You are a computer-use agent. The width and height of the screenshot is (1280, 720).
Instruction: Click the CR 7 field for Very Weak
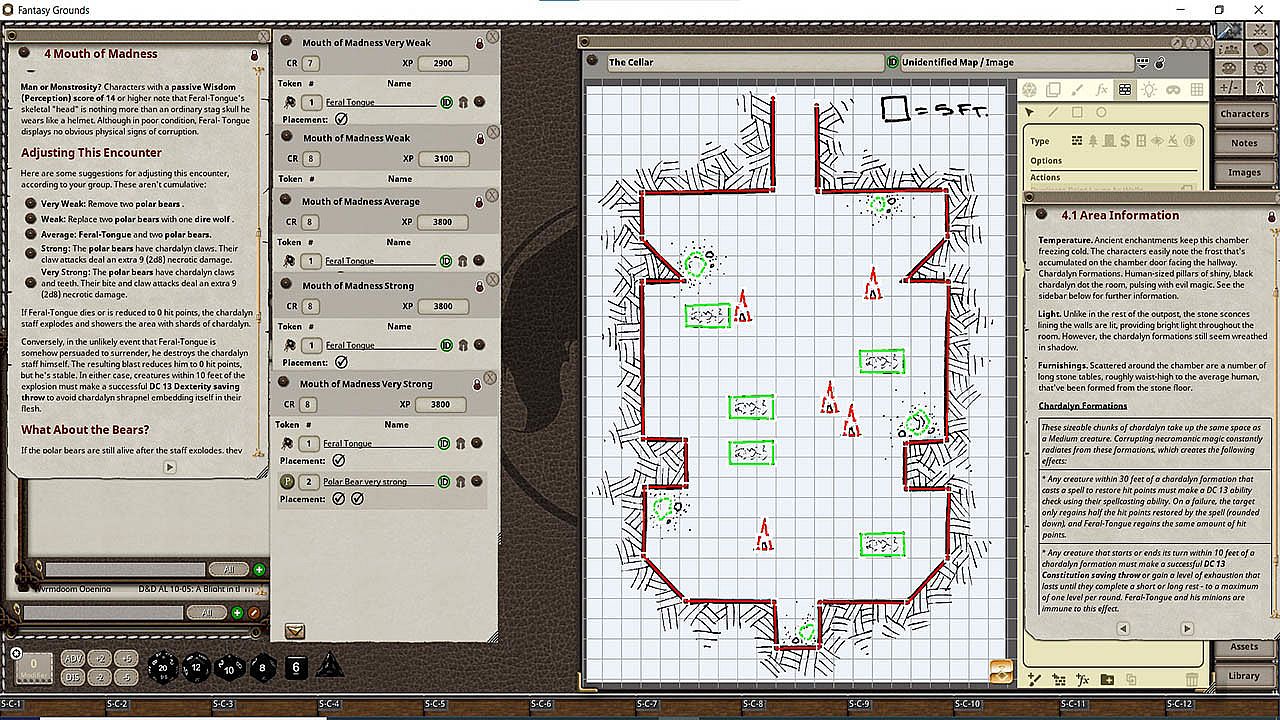point(311,63)
